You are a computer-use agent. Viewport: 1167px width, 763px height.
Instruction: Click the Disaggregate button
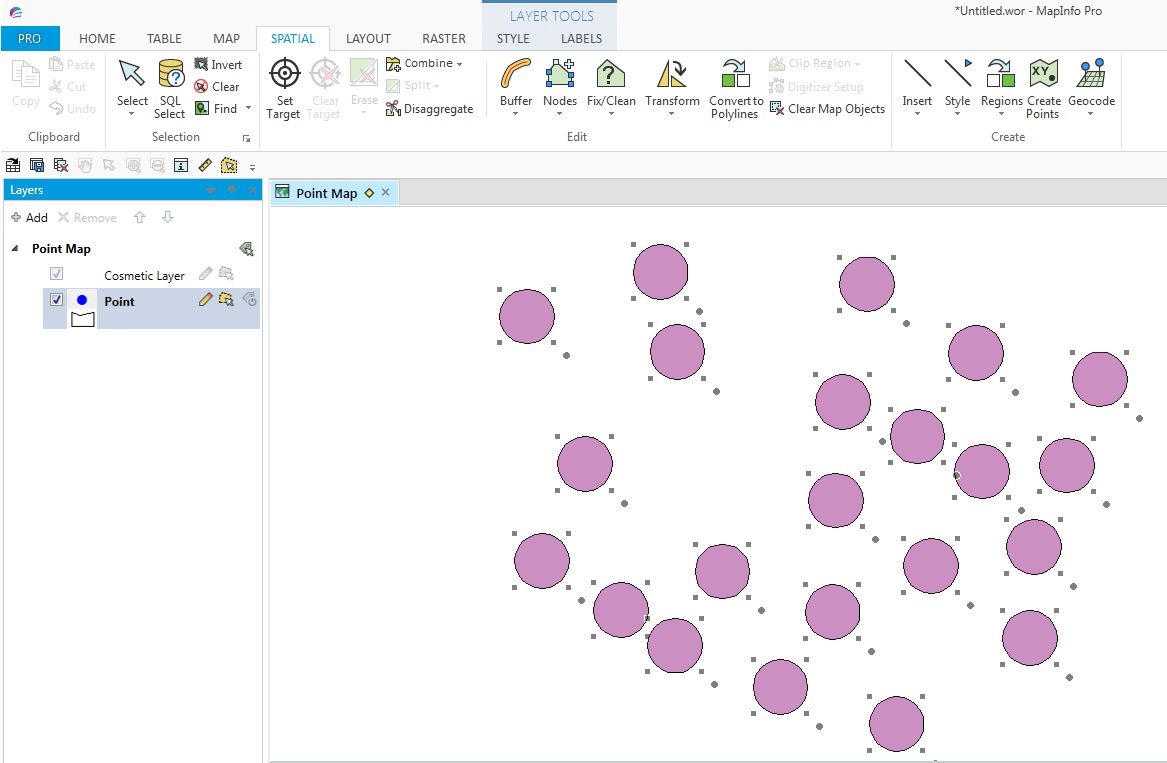point(429,109)
